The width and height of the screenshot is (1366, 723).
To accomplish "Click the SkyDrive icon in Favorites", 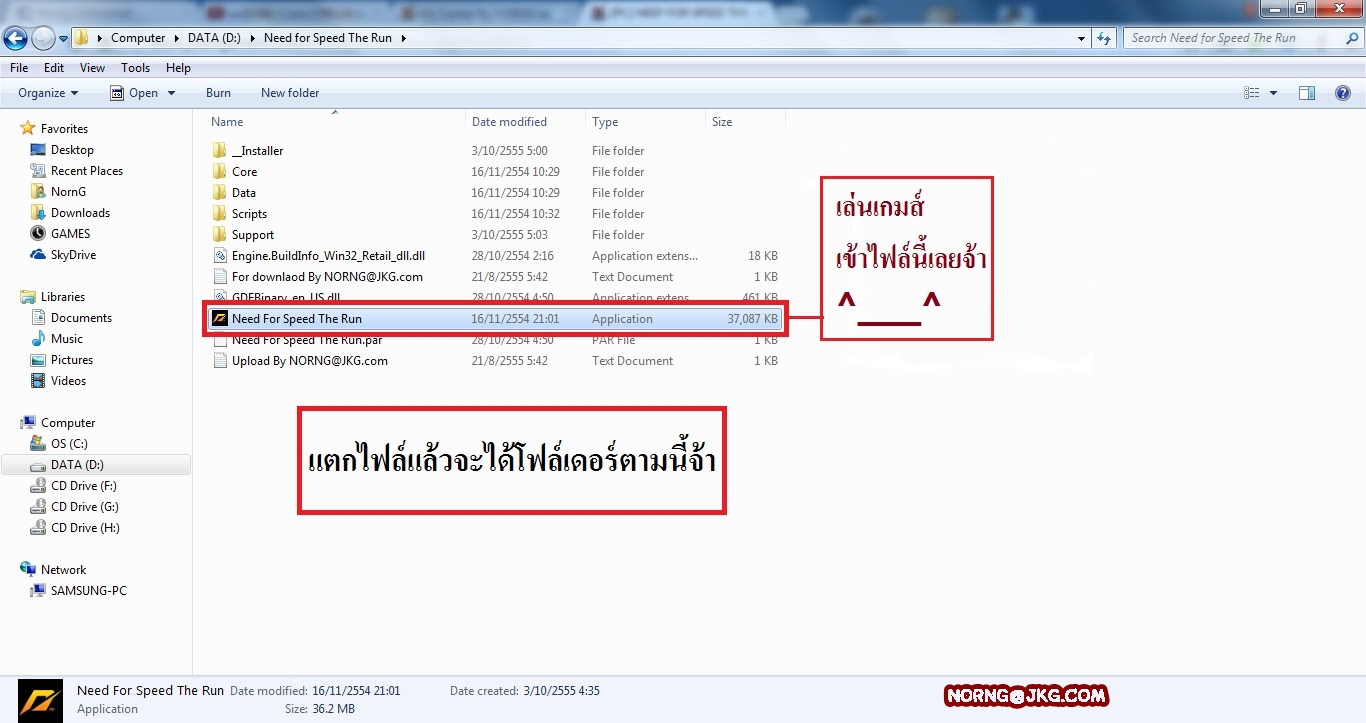I will 38,255.
